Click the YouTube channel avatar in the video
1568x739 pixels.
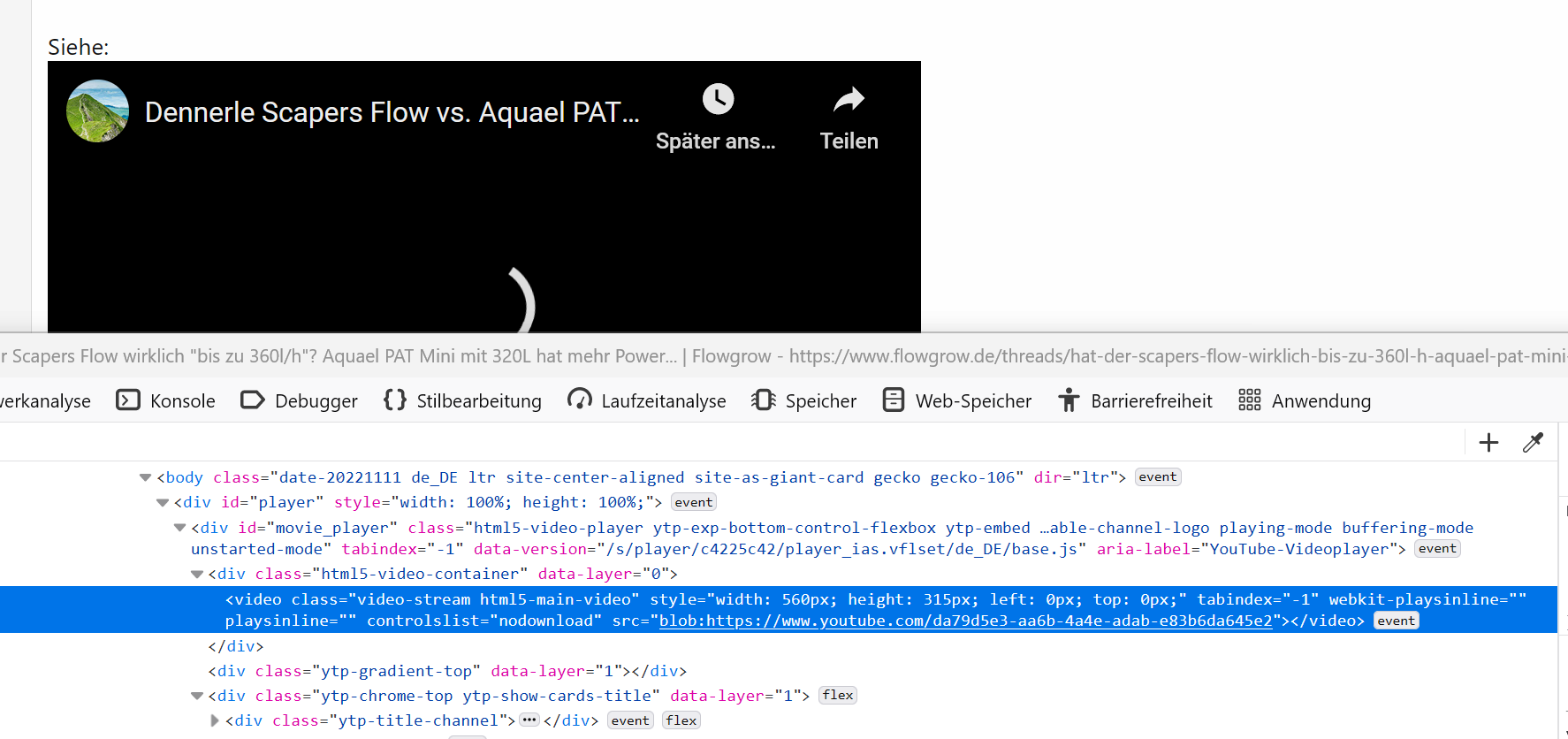pyautogui.click(x=98, y=111)
